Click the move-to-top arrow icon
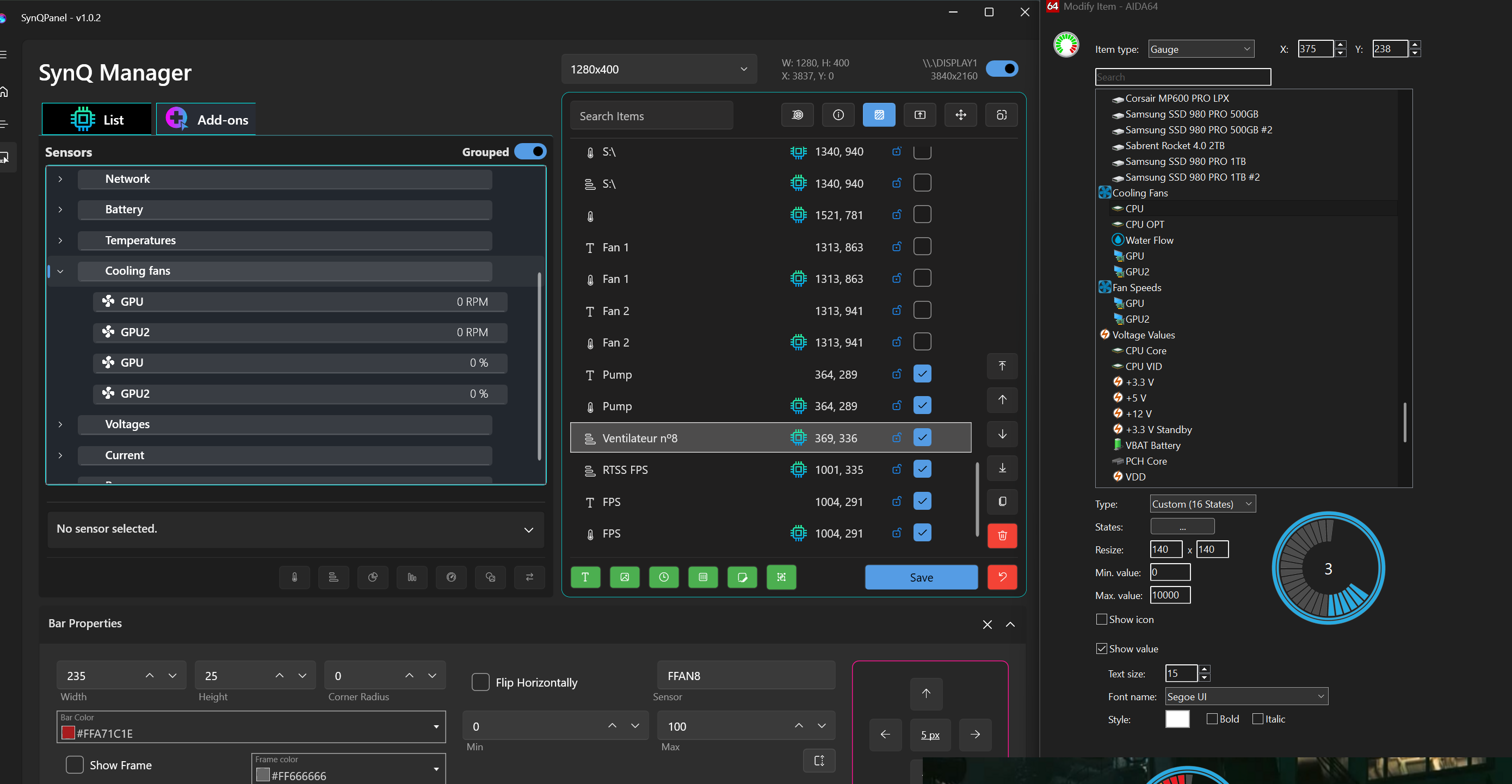1512x784 pixels. tap(1002, 366)
